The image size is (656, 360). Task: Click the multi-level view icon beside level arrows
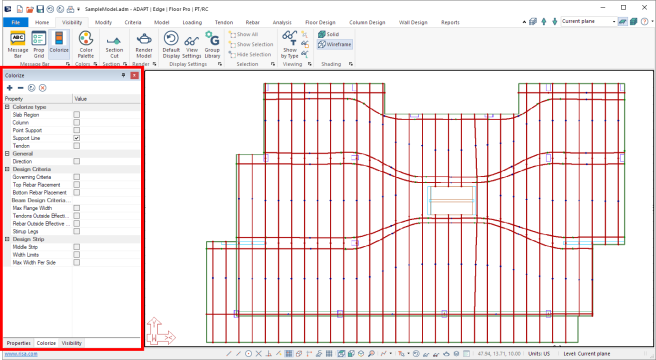coord(533,22)
